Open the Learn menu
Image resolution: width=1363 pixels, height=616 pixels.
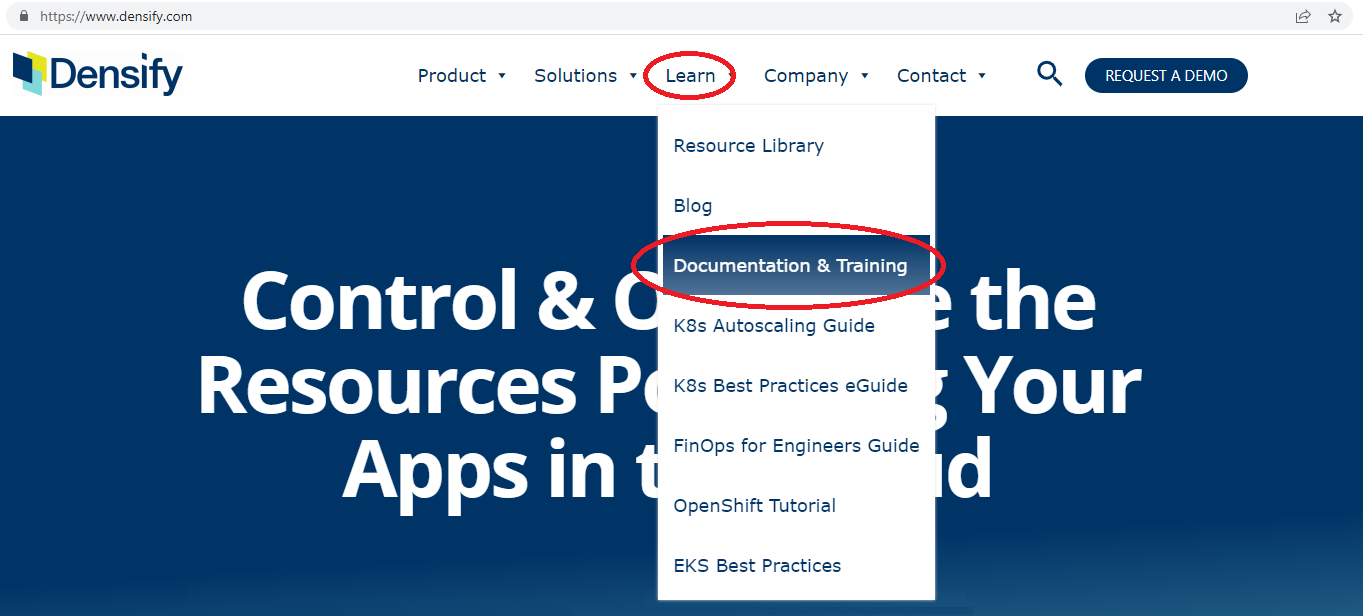pos(690,76)
